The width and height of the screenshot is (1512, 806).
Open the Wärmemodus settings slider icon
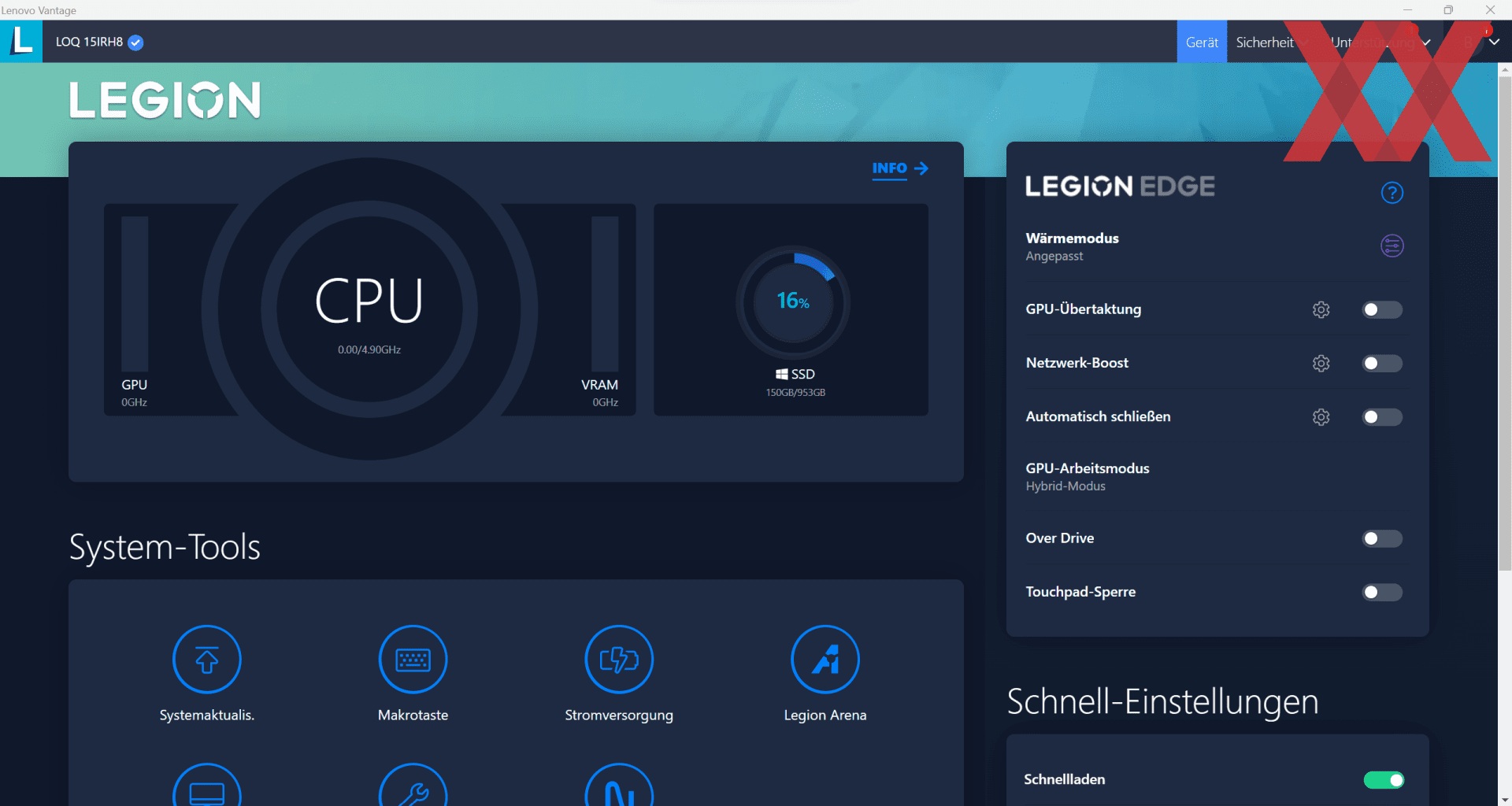pyautogui.click(x=1392, y=246)
